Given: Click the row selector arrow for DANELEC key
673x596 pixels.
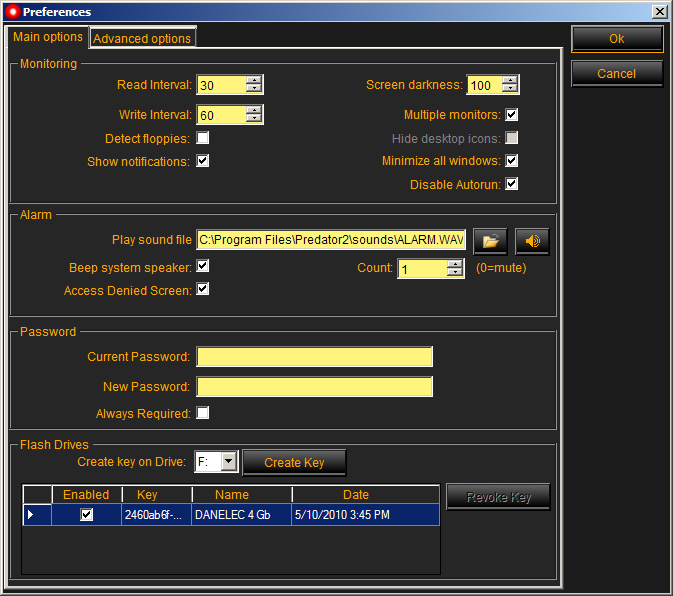Looking at the screenshot, I should 30,515.
